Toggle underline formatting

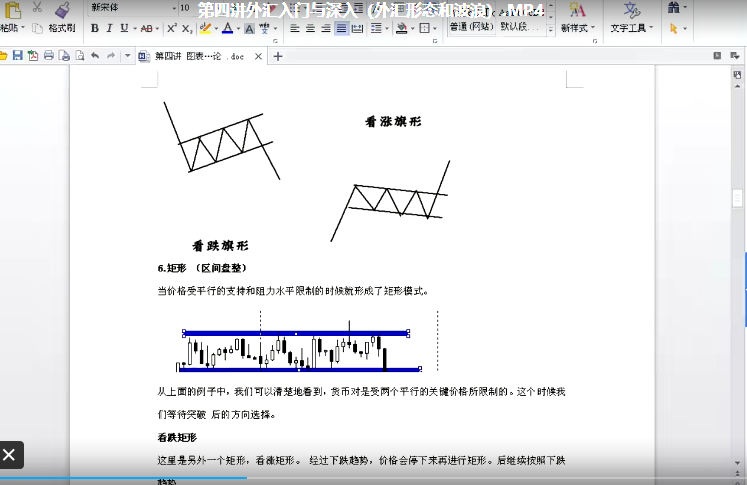pos(124,29)
